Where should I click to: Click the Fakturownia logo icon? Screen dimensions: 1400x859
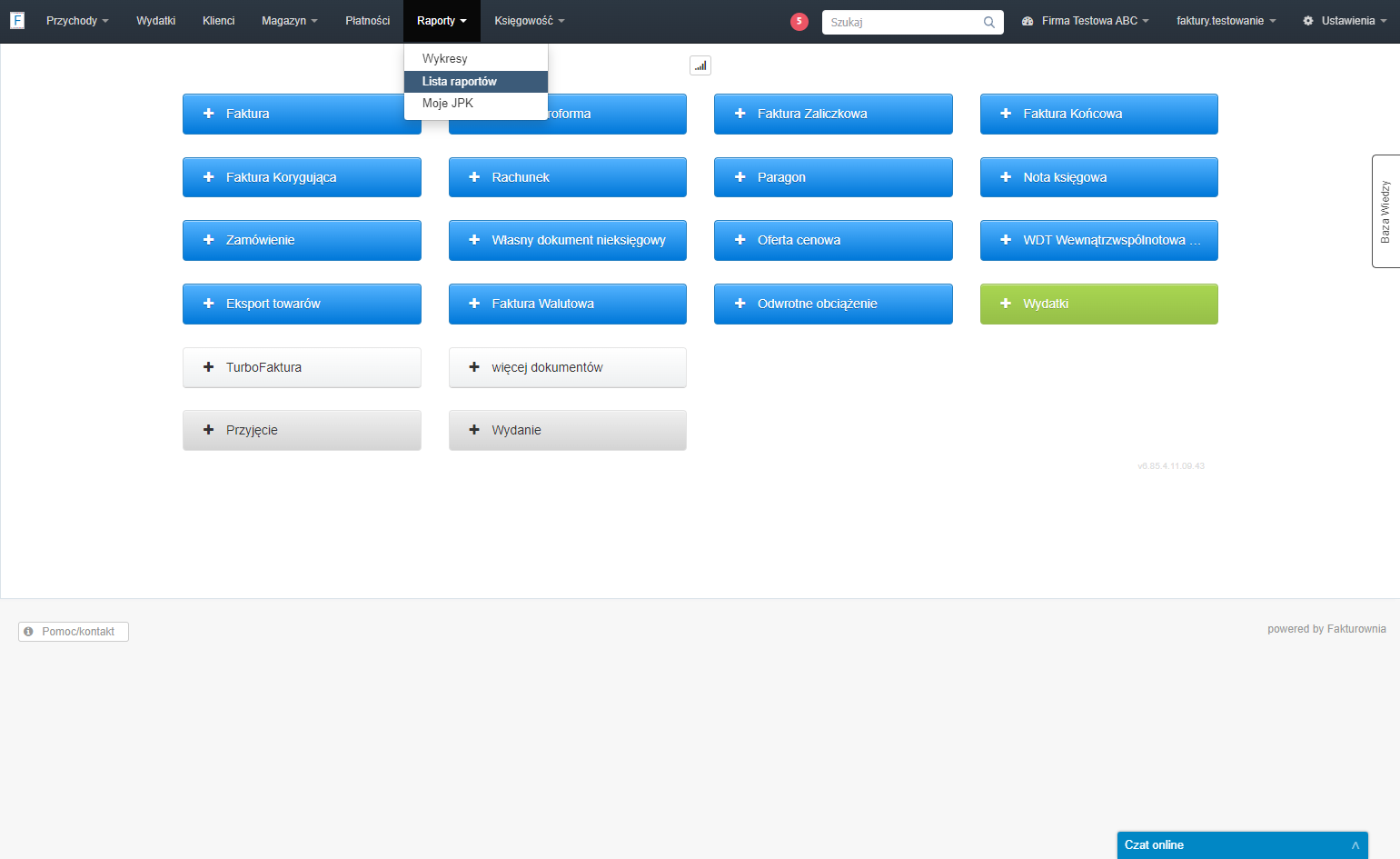pos(17,20)
